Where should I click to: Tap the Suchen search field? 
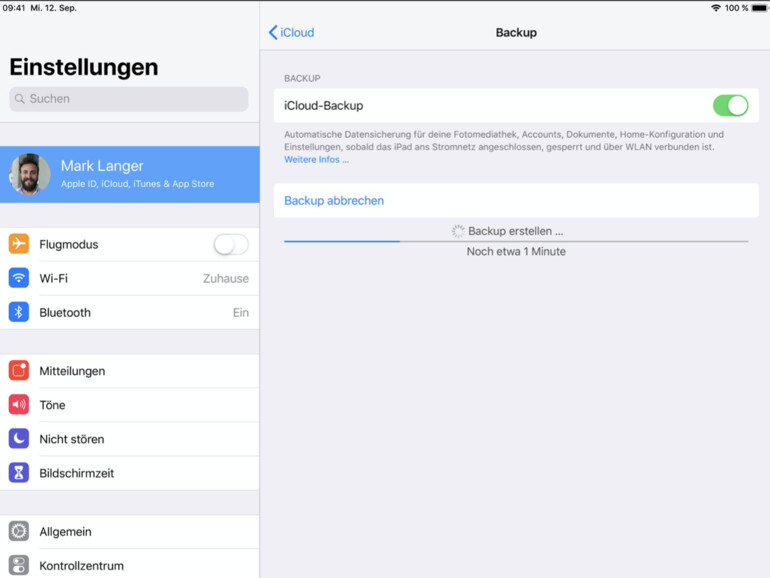tap(129, 99)
